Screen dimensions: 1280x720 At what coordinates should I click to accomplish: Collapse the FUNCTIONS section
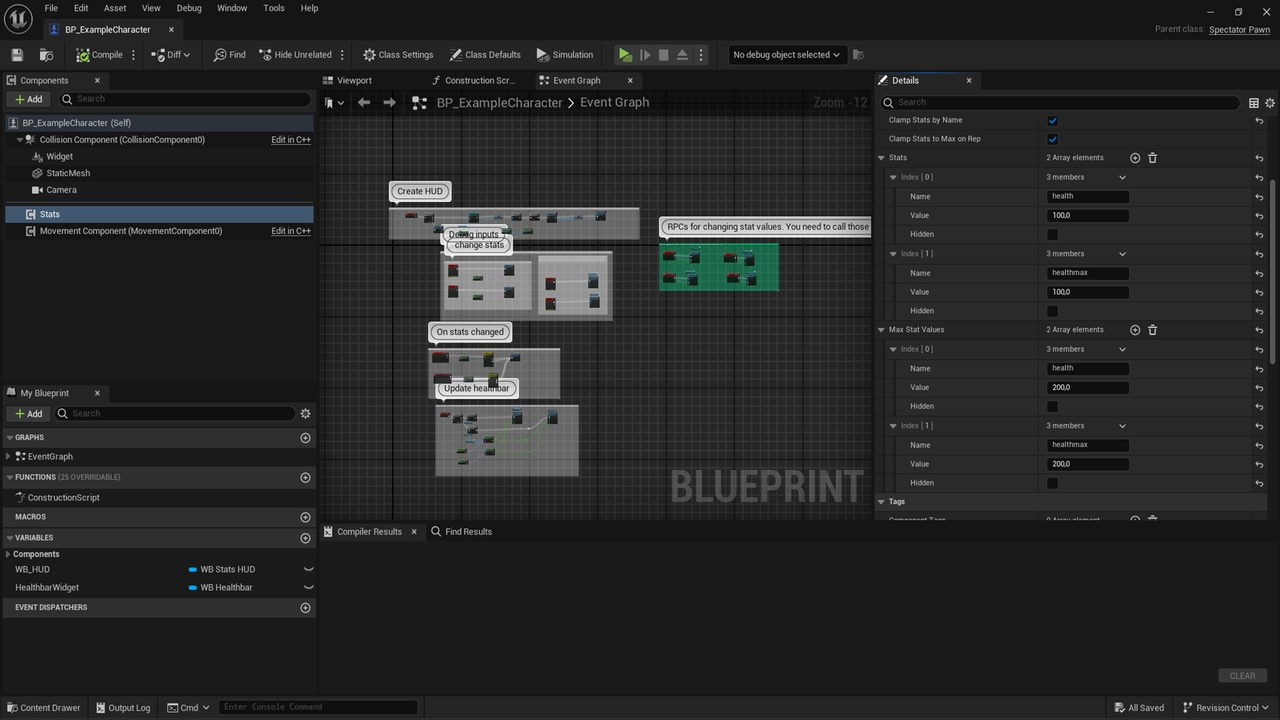click(9, 478)
